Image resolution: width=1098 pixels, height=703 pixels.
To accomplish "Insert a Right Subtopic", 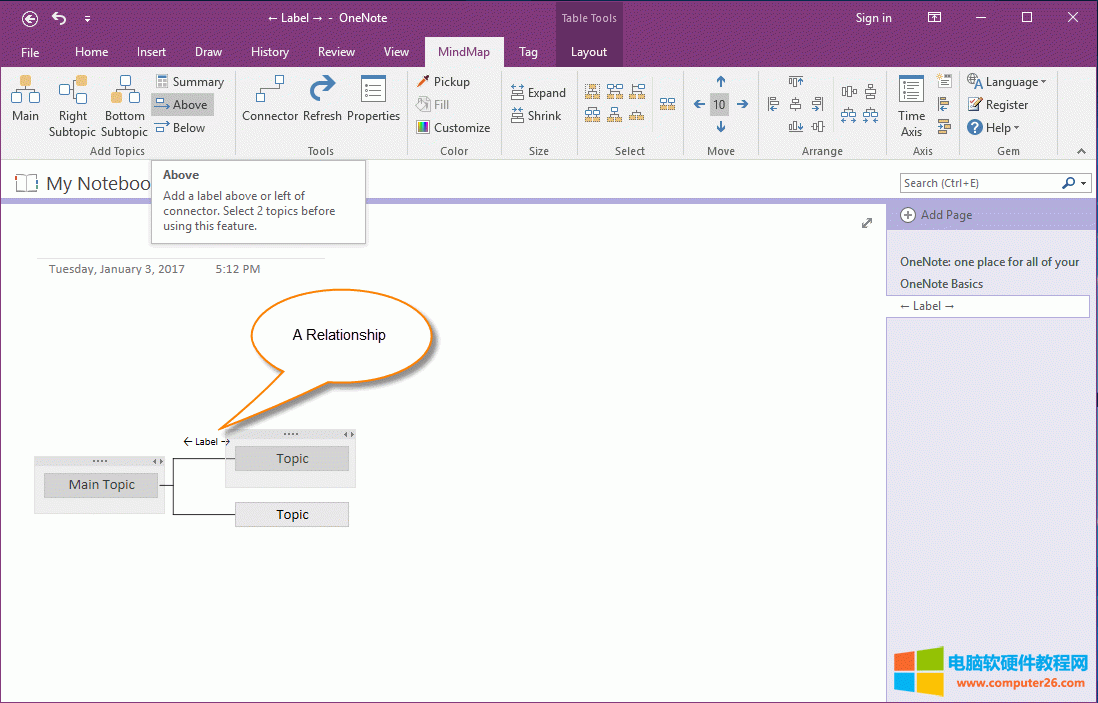I will pos(72,105).
